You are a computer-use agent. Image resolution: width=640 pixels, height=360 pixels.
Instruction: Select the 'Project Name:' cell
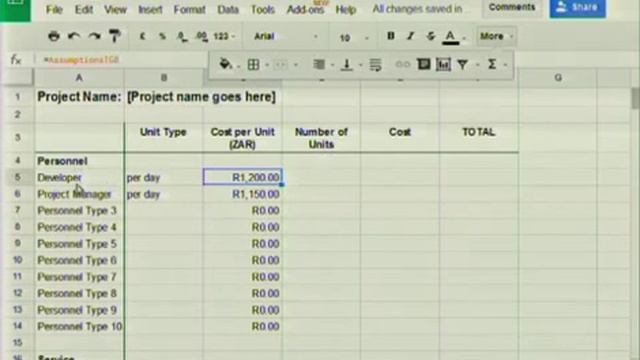tap(79, 97)
